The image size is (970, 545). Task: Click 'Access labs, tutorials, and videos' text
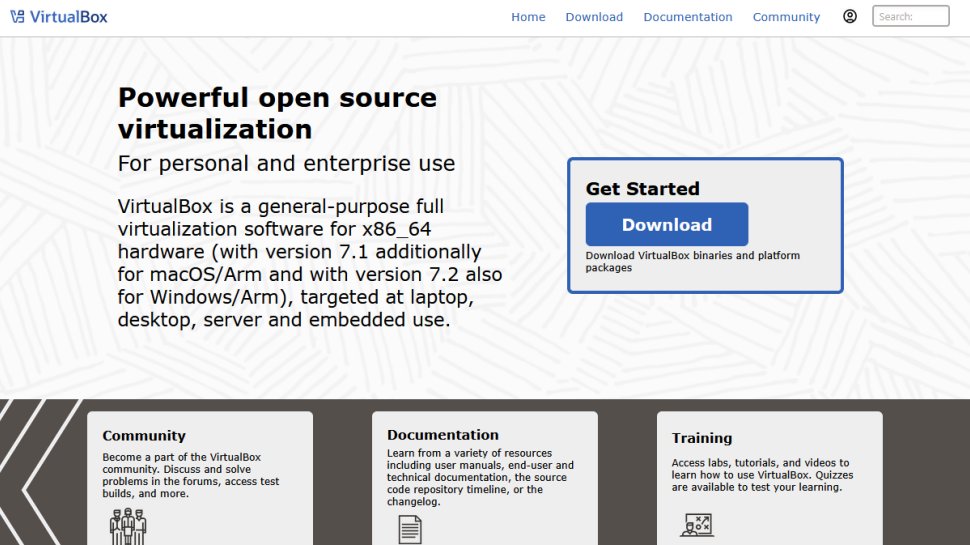[762, 475]
